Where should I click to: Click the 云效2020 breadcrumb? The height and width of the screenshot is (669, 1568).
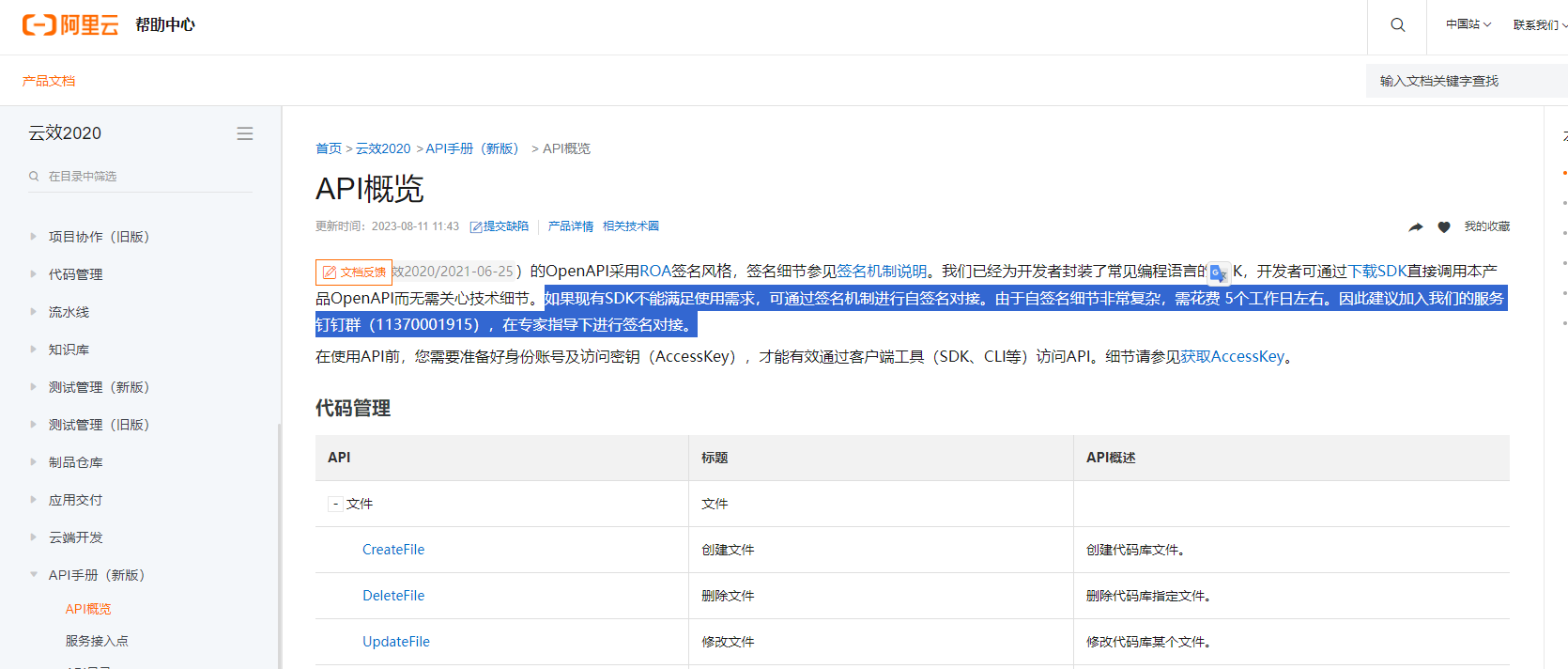pyautogui.click(x=383, y=148)
